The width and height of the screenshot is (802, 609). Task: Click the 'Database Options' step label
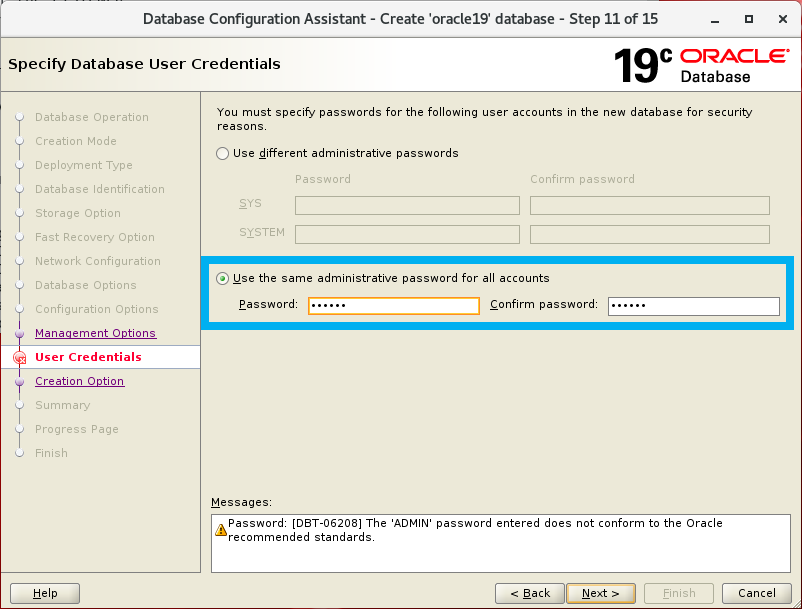coord(85,285)
